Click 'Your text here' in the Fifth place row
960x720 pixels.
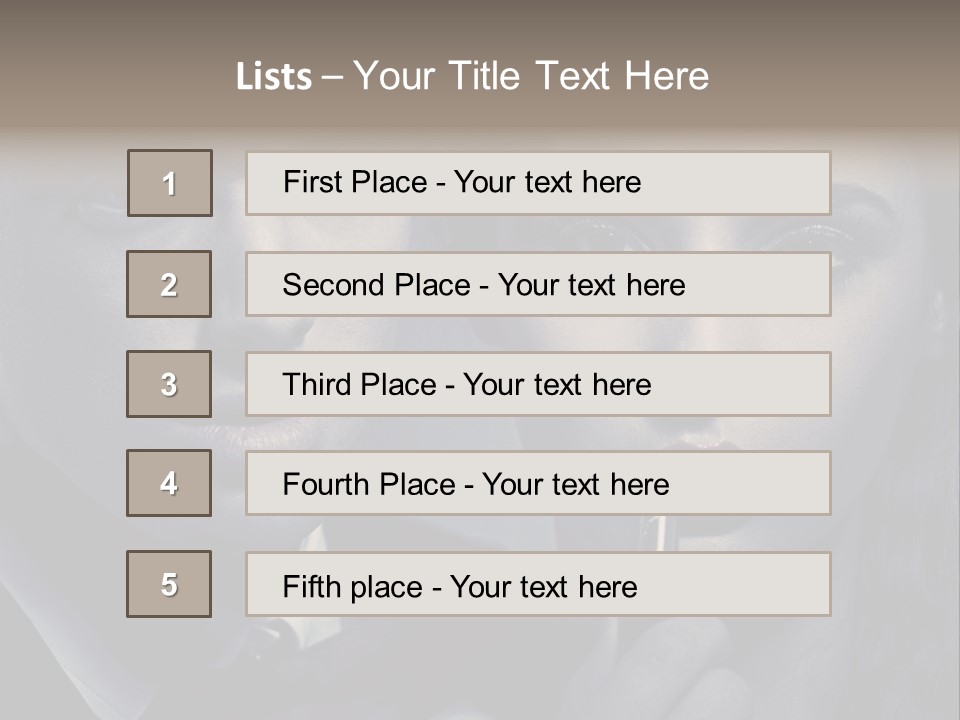(543, 586)
